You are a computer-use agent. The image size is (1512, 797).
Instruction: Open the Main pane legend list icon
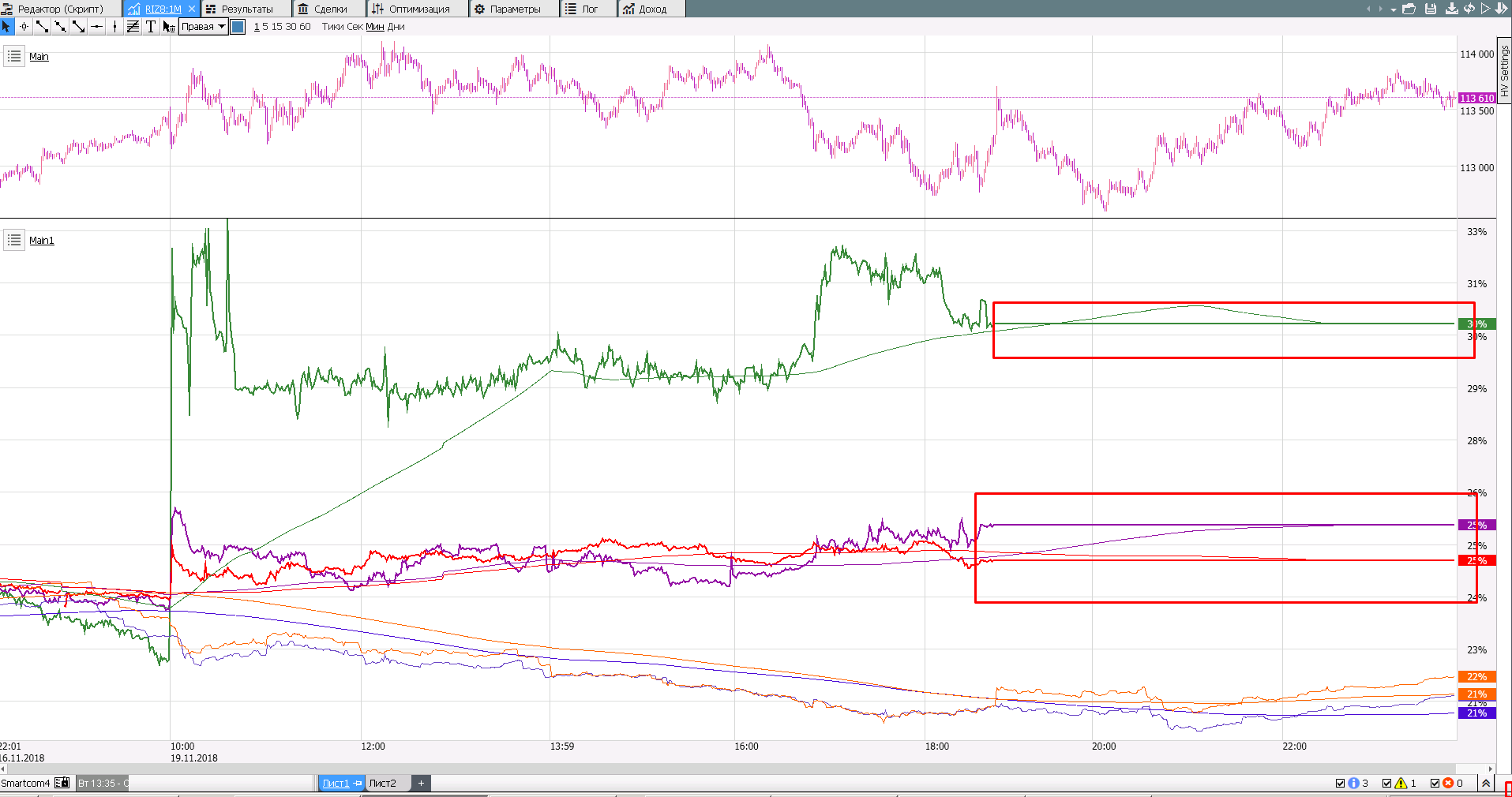14,57
